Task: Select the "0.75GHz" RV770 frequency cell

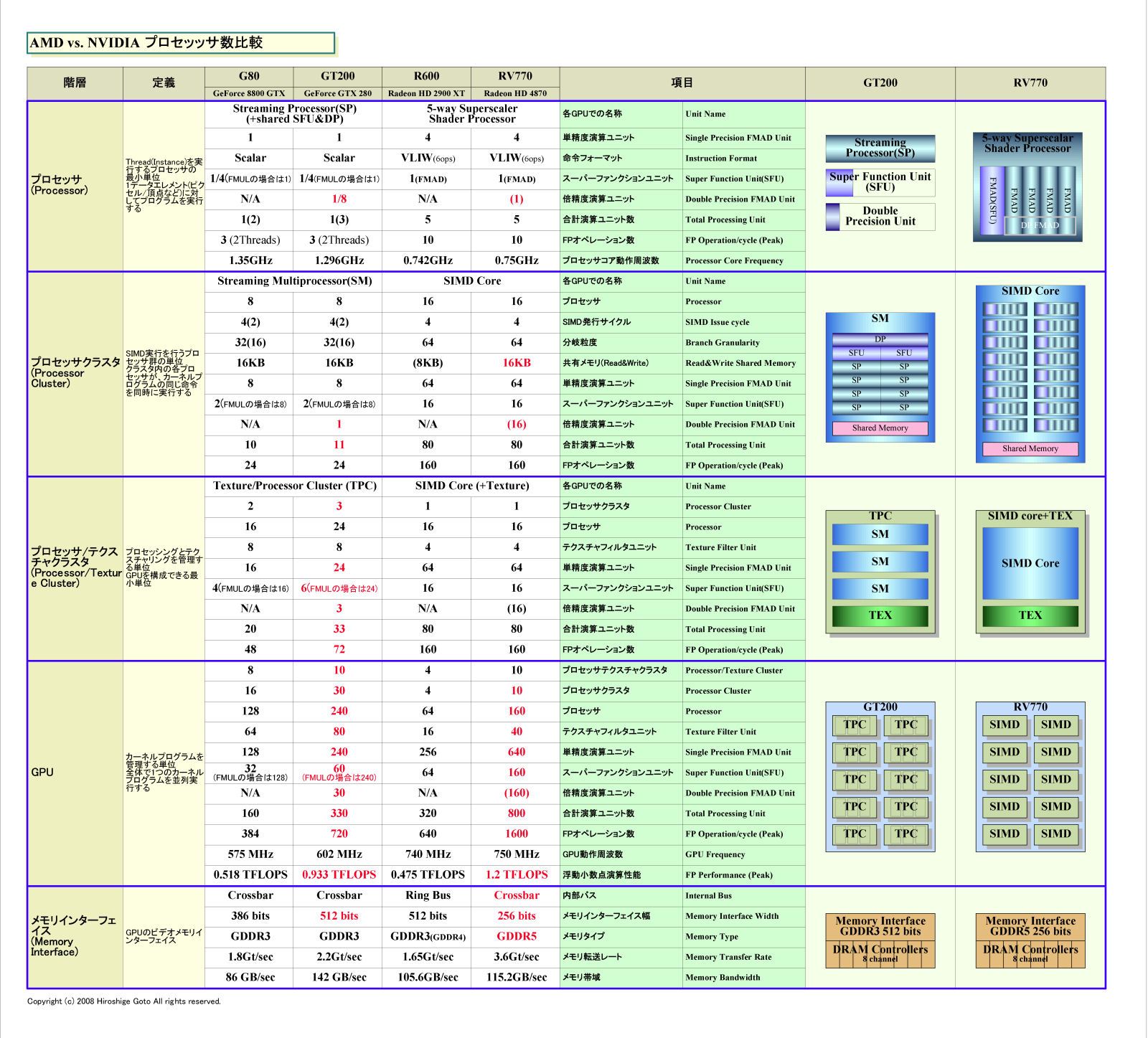Action: tap(517, 260)
